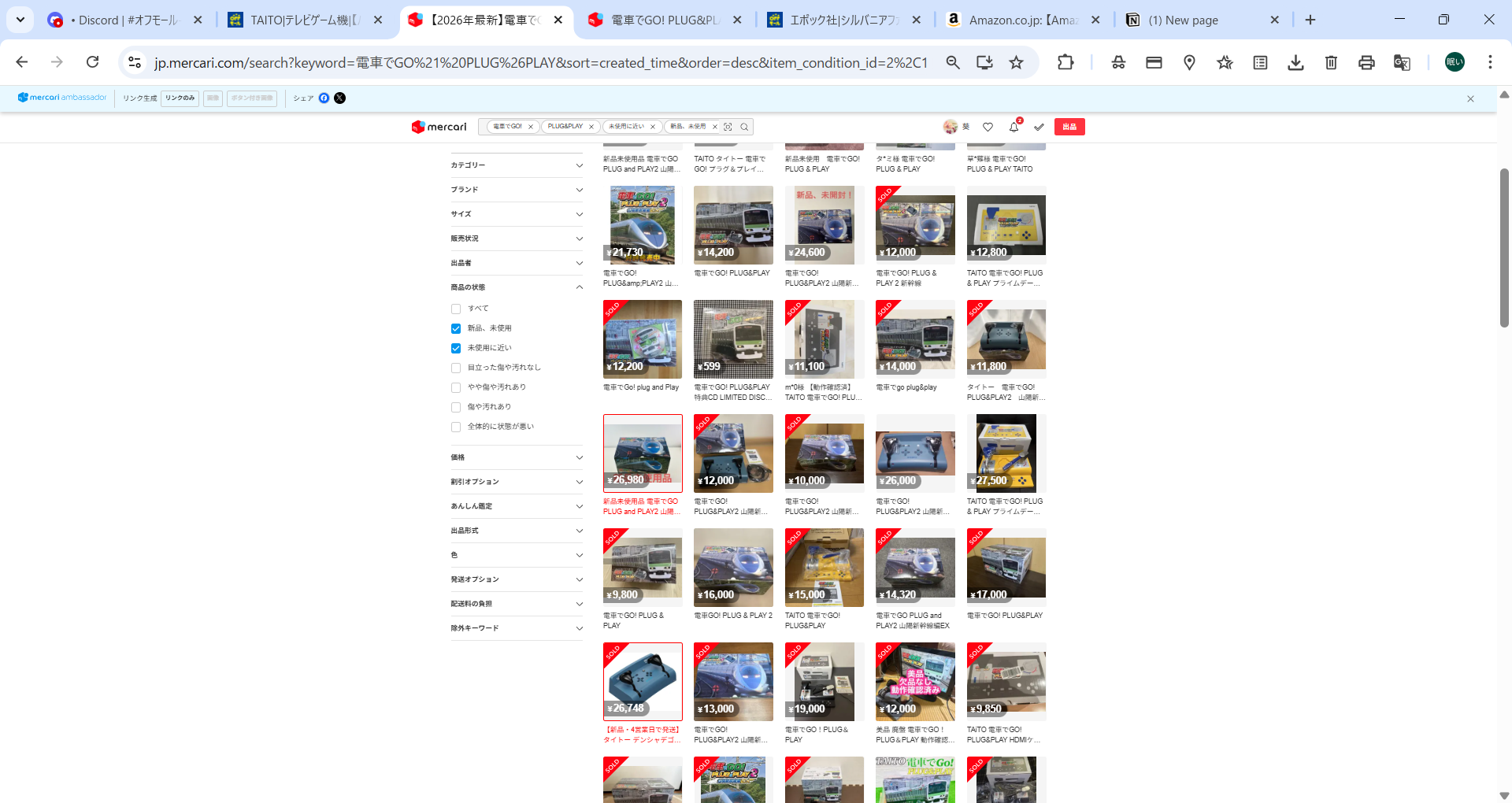Click the Google Translate toolbar icon

pyautogui.click(x=1402, y=62)
